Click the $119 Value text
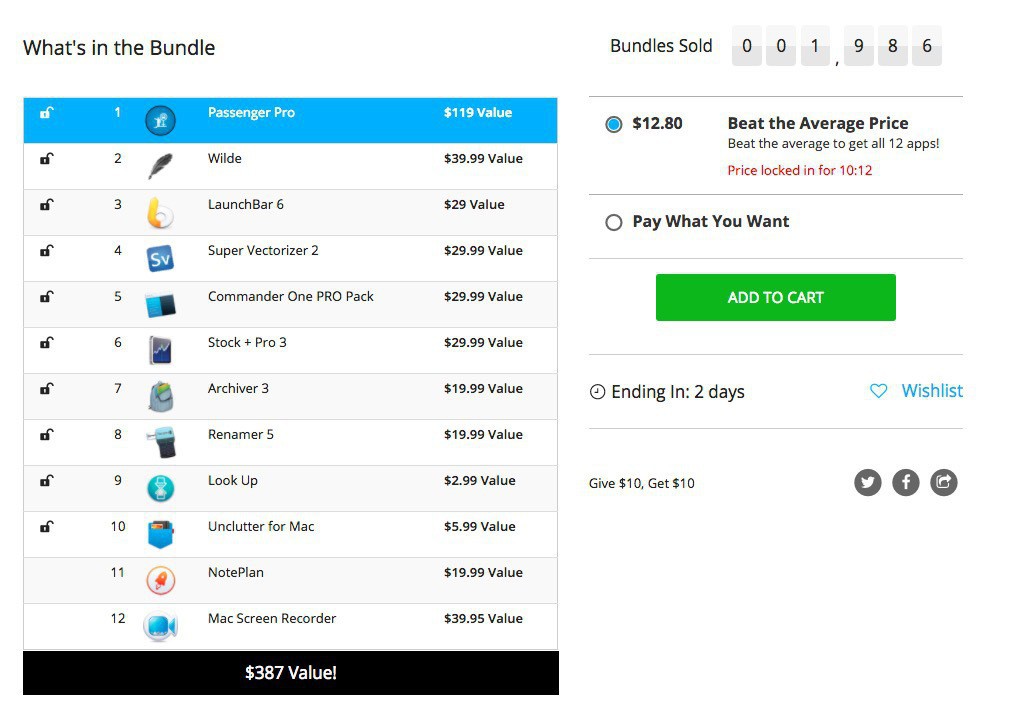1015x709 pixels. (478, 113)
